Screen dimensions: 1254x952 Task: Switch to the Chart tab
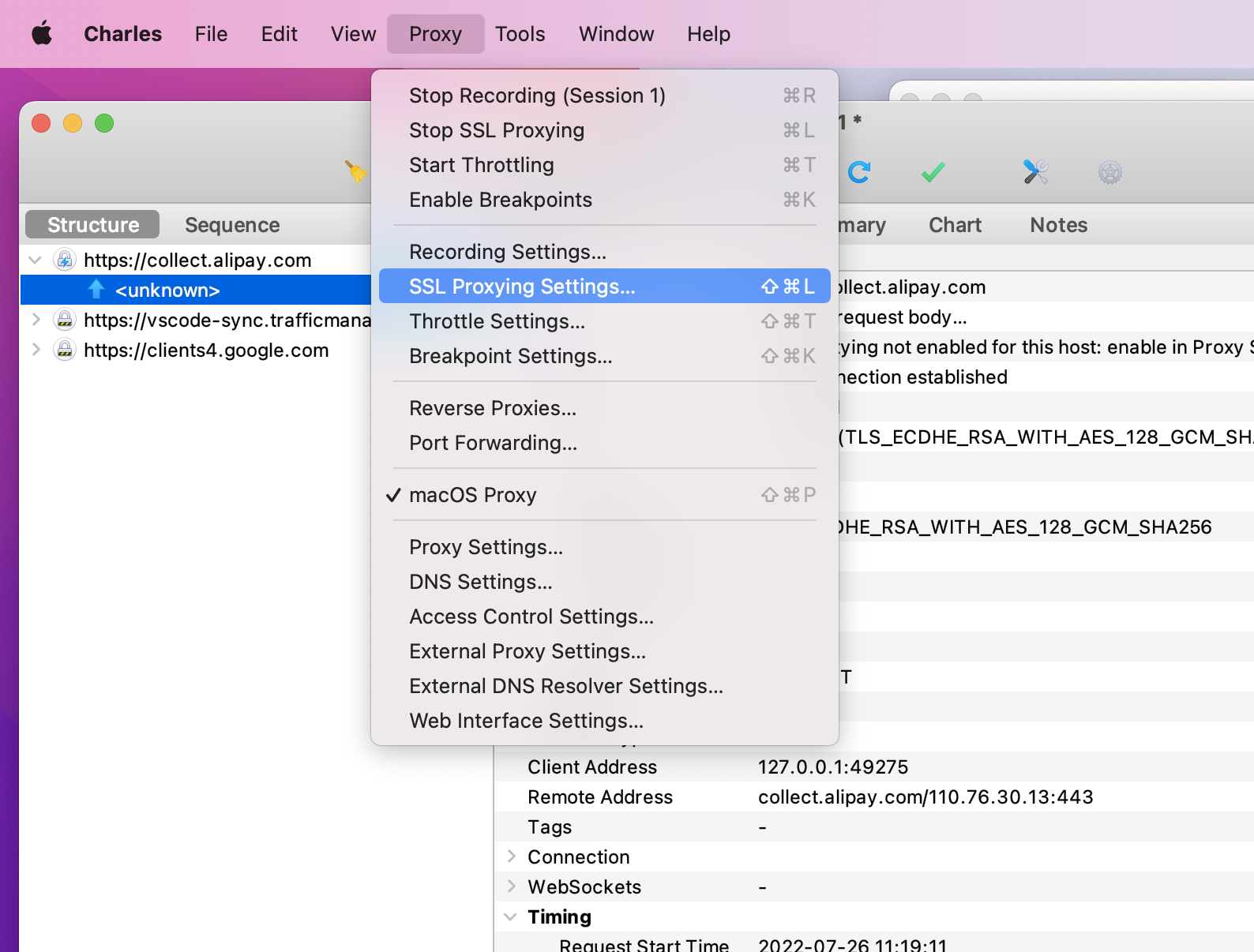[x=956, y=225]
